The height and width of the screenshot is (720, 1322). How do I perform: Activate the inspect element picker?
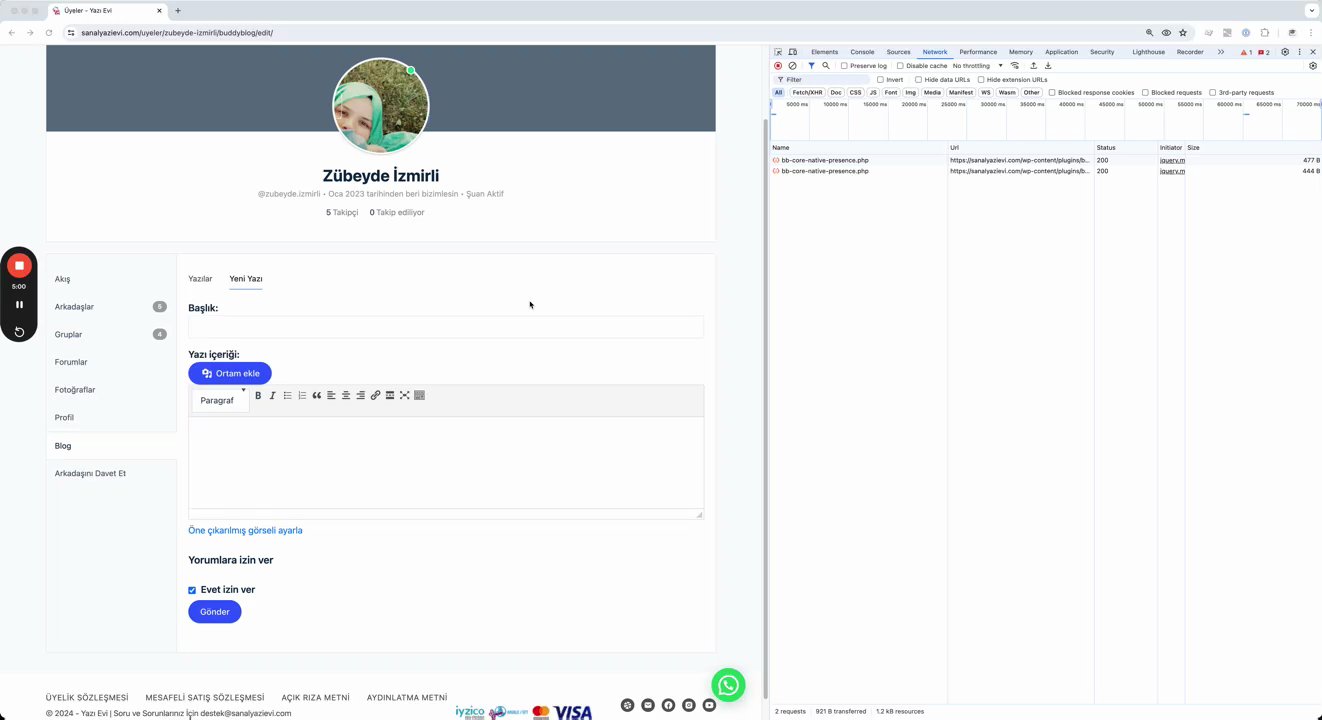(778, 52)
